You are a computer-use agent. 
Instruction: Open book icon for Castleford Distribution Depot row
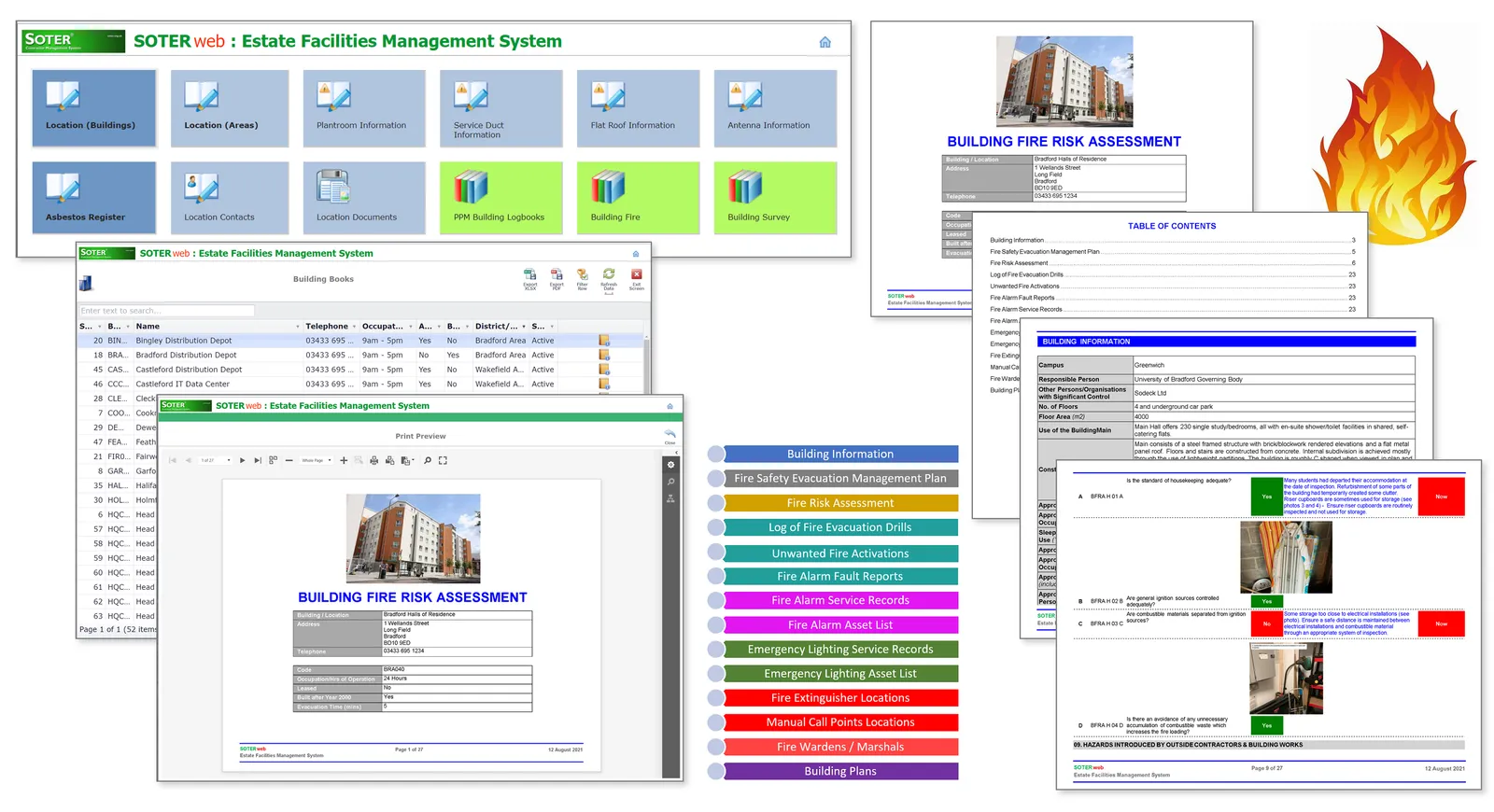pyautogui.click(x=604, y=370)
